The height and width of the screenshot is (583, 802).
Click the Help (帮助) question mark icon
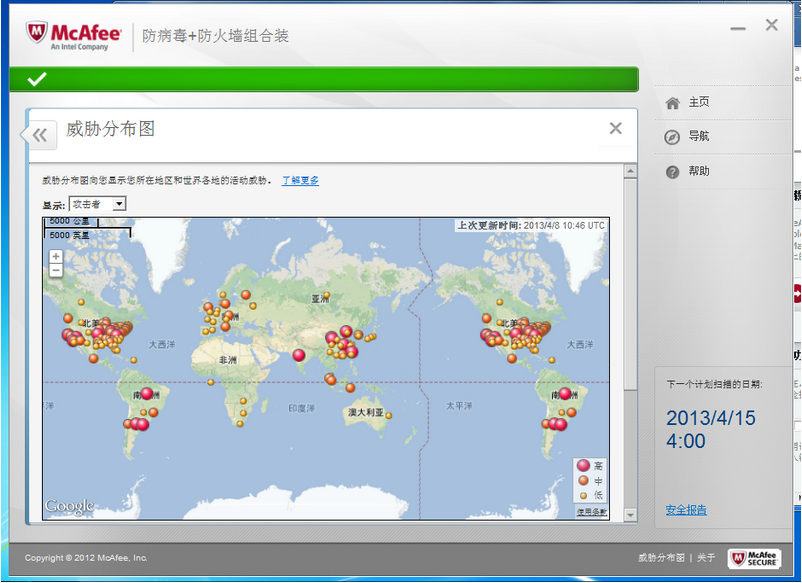(672, 172)
